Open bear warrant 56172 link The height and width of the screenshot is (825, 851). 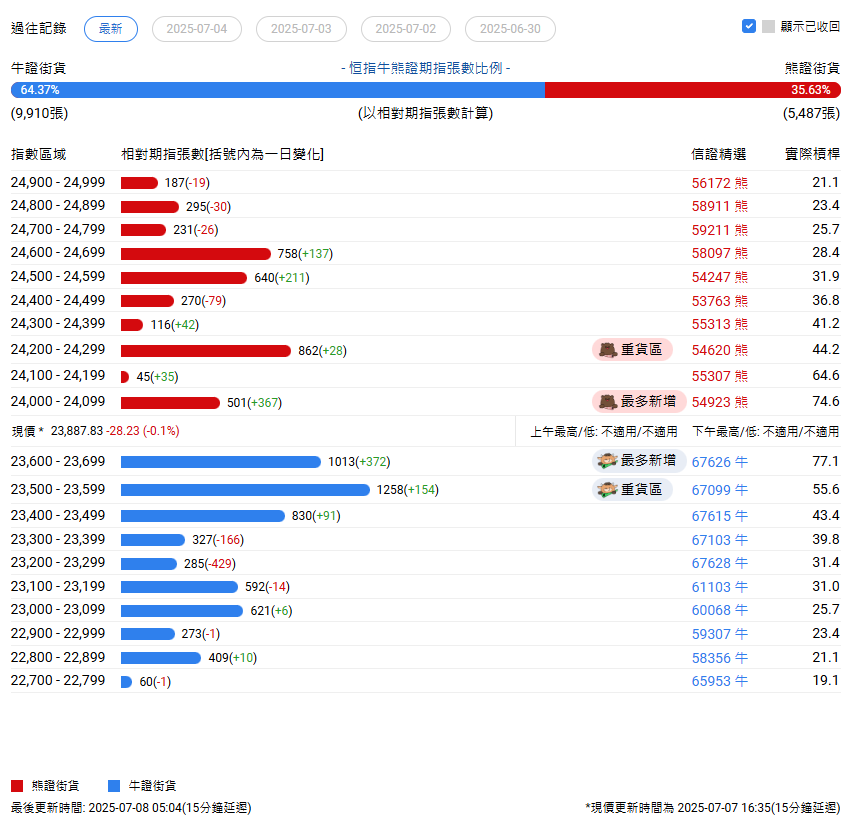pyautogui.click(x=719, y=183)
